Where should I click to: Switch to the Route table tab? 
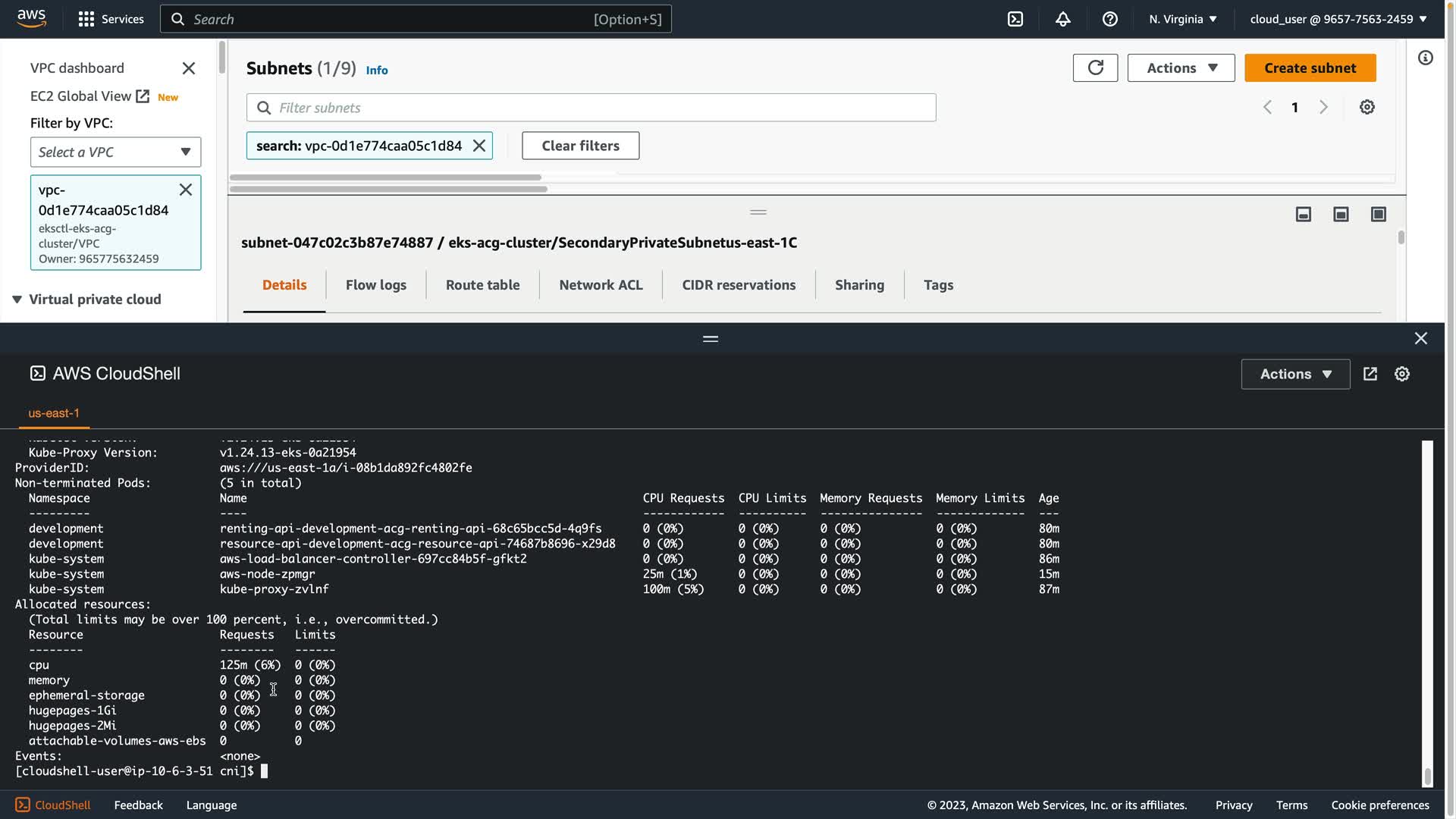click(482, 285)
